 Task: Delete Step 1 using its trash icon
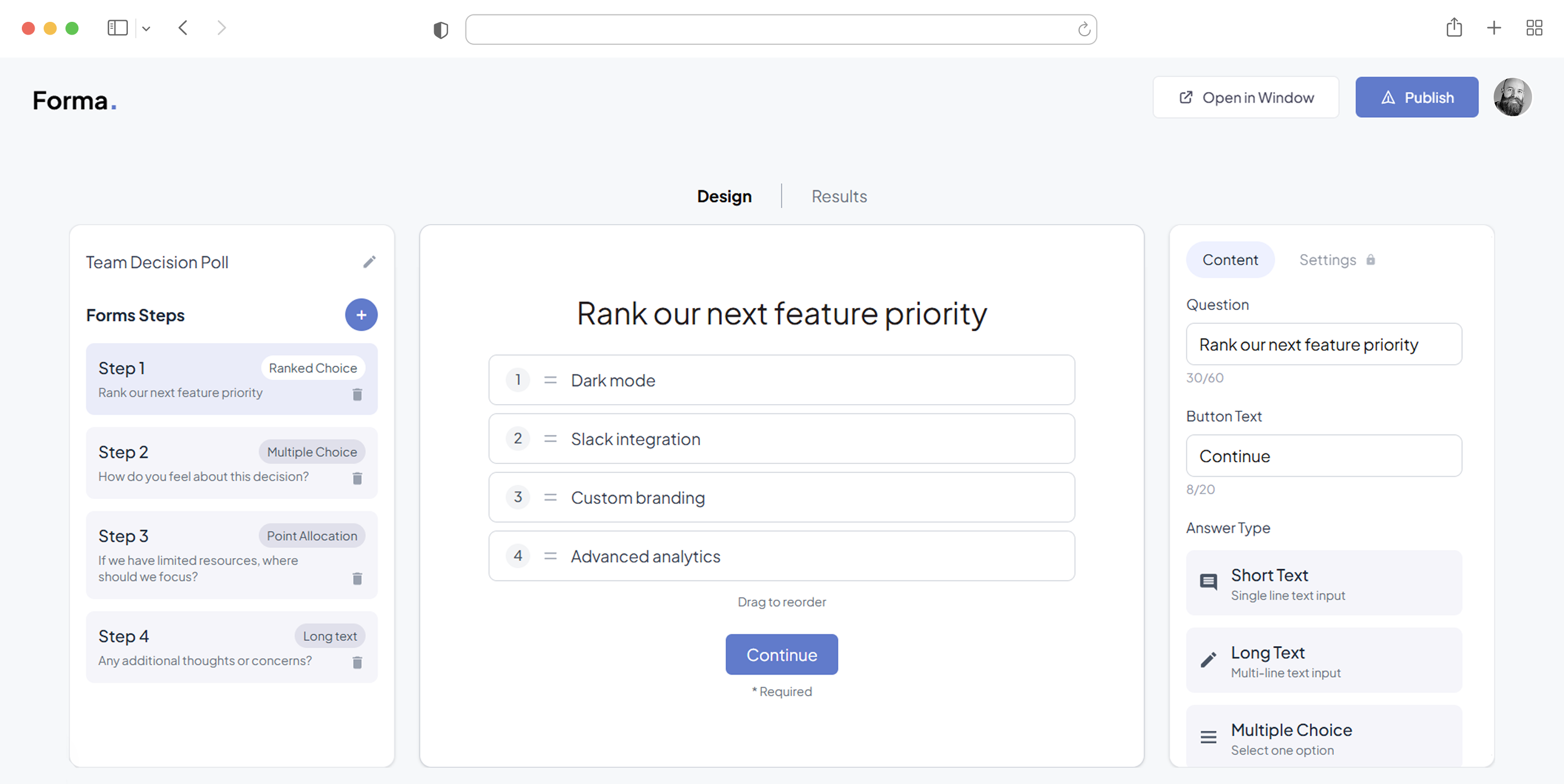click(x=357, y=395)
